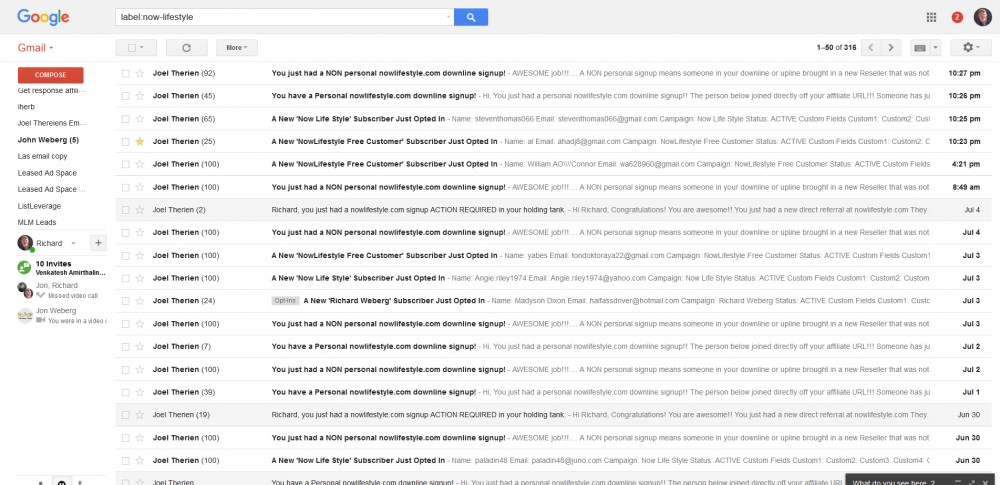This screenshot has height=485, width=1000.
Task: Select the Joel Therien (2) message checkbox
Action: click(126, 210)
